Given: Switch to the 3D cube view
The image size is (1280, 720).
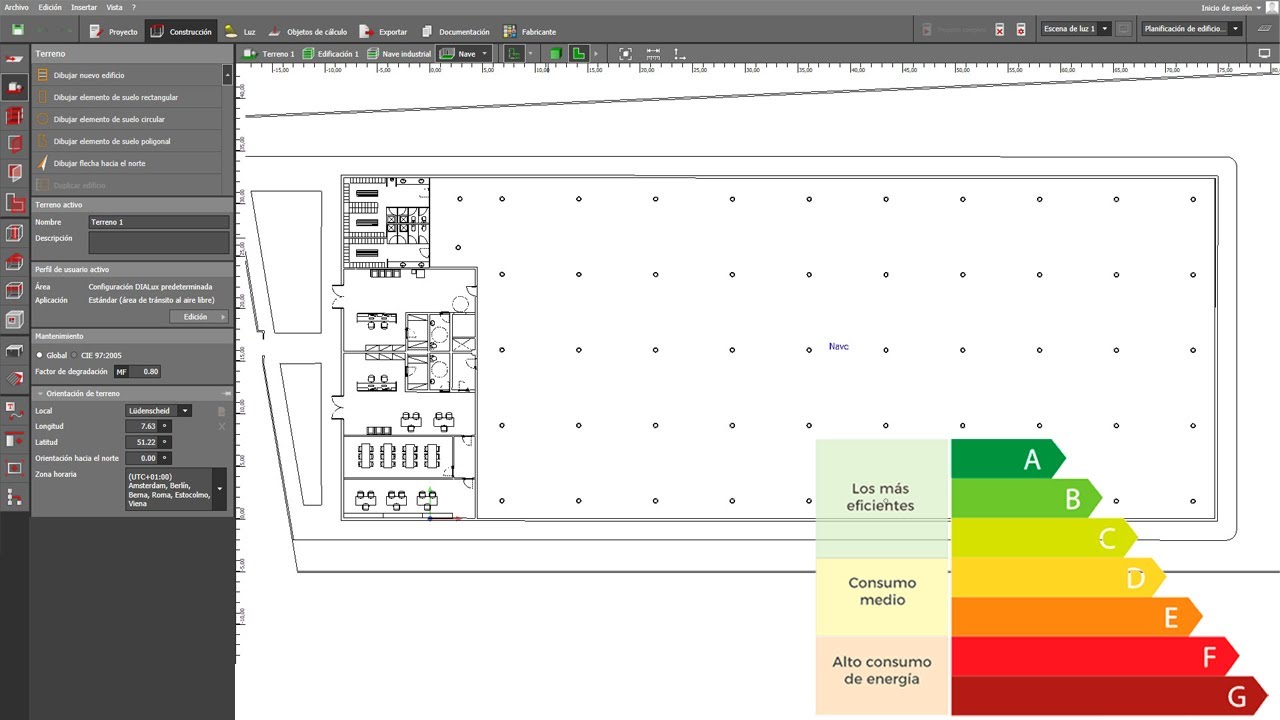Looking at the screenshot, I should (555, 53).
